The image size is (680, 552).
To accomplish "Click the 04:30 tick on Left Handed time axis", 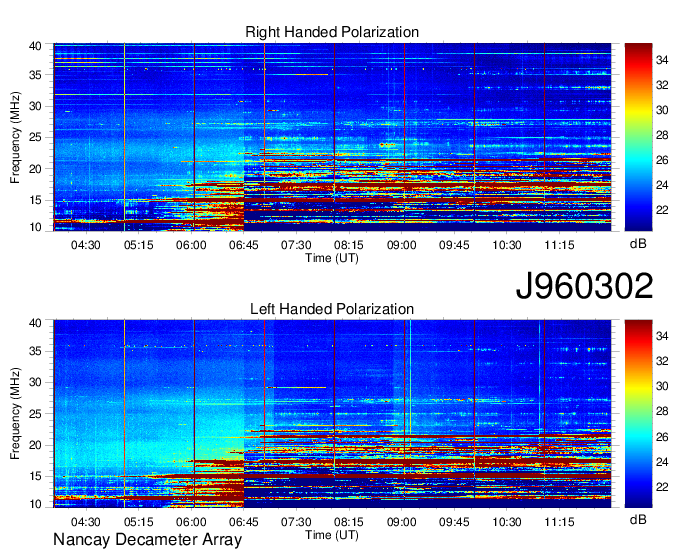I will pos(86,522).
